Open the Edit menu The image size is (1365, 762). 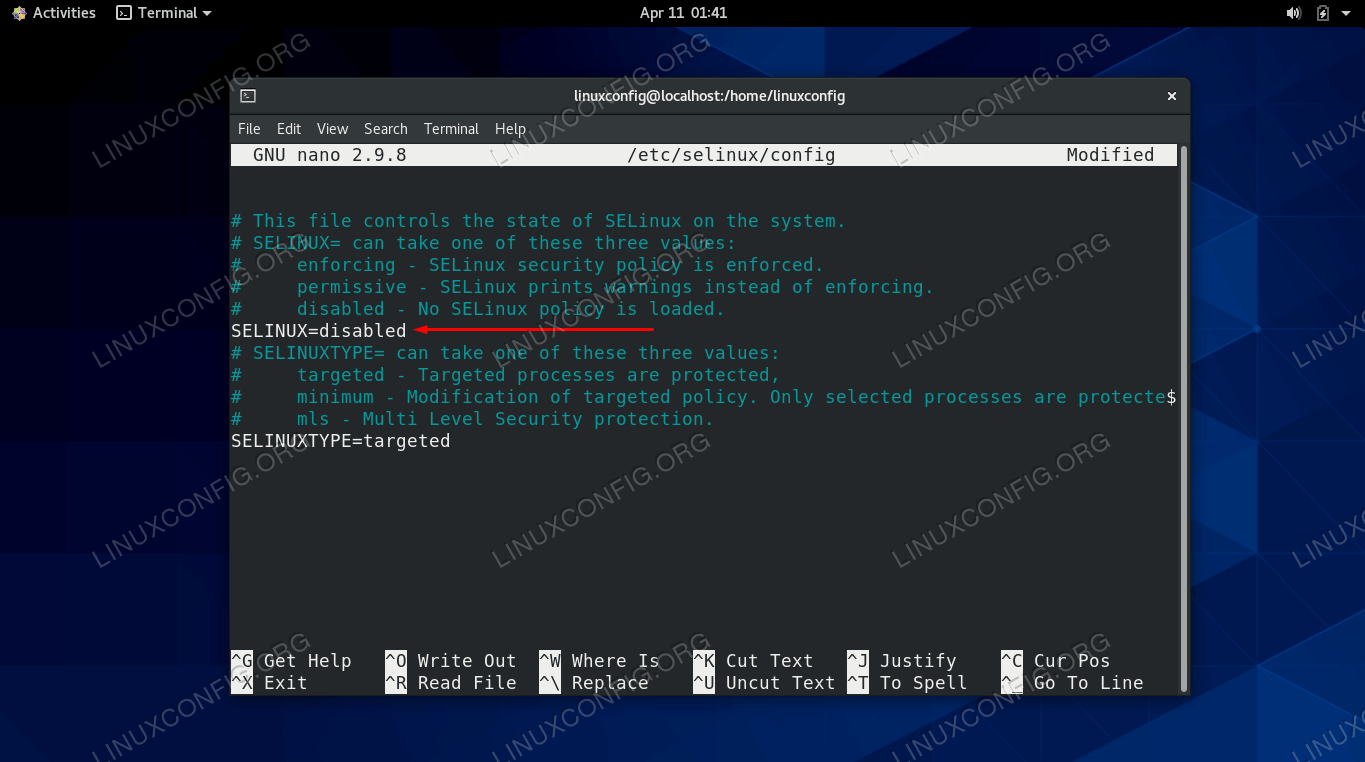[x=289, y=129]
